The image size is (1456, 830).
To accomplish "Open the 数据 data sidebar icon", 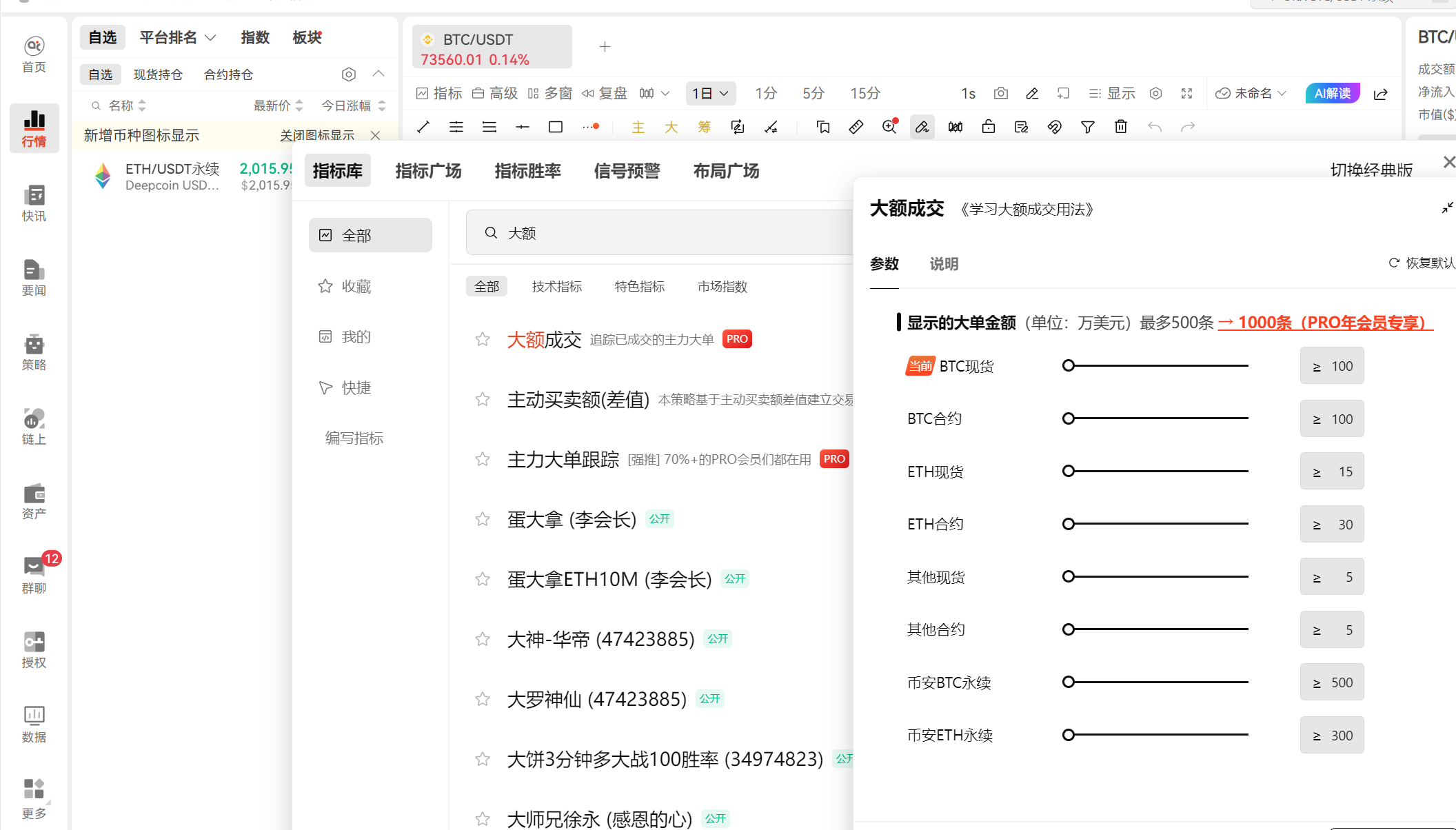I will point(34,725).
